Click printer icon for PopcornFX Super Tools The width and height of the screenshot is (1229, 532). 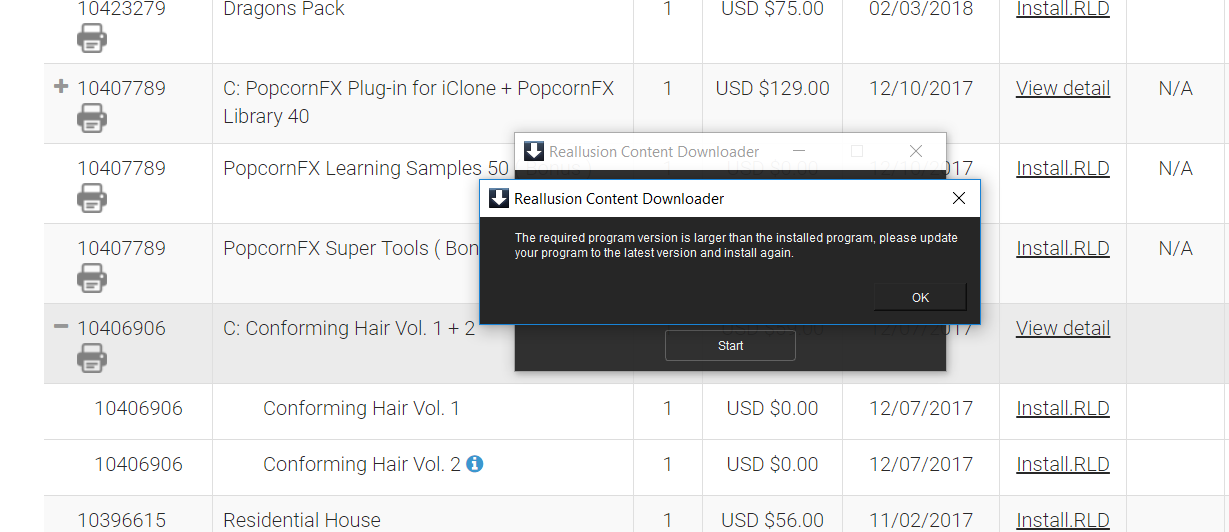click(91, 279)
